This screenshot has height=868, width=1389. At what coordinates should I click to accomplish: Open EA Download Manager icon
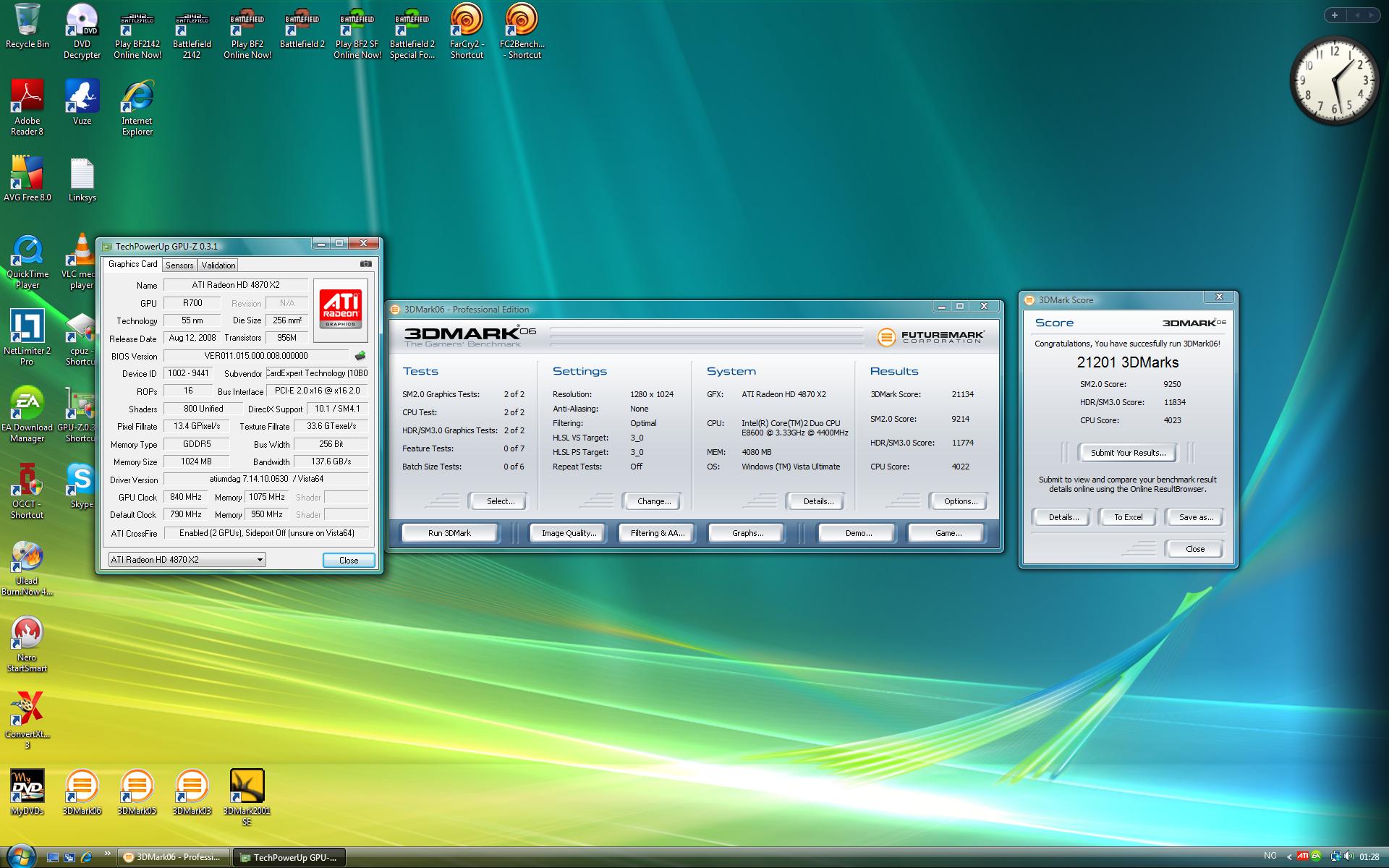point(27,414)
